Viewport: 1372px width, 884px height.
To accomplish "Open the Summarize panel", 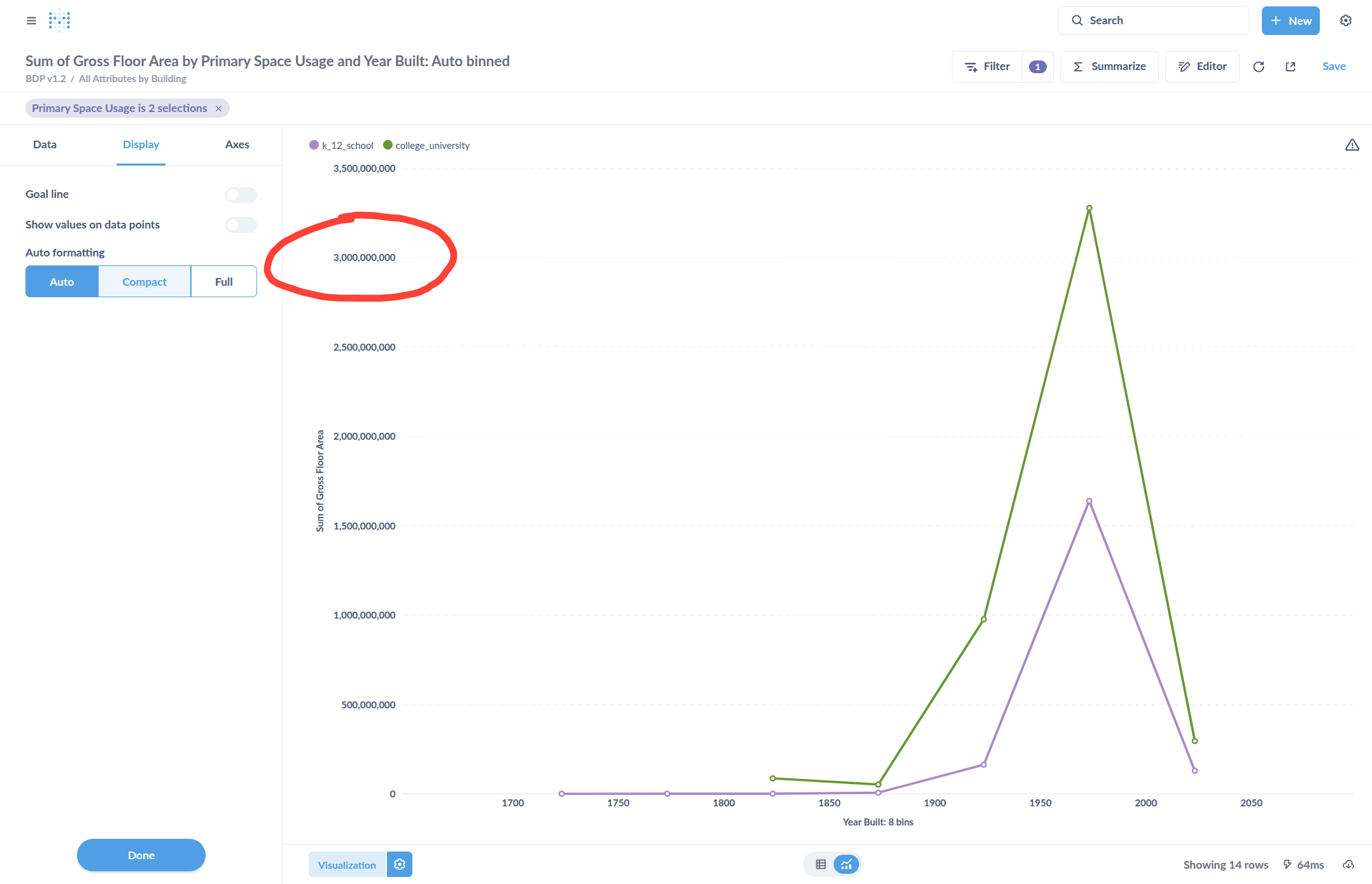I will (x=1109, y=67).
